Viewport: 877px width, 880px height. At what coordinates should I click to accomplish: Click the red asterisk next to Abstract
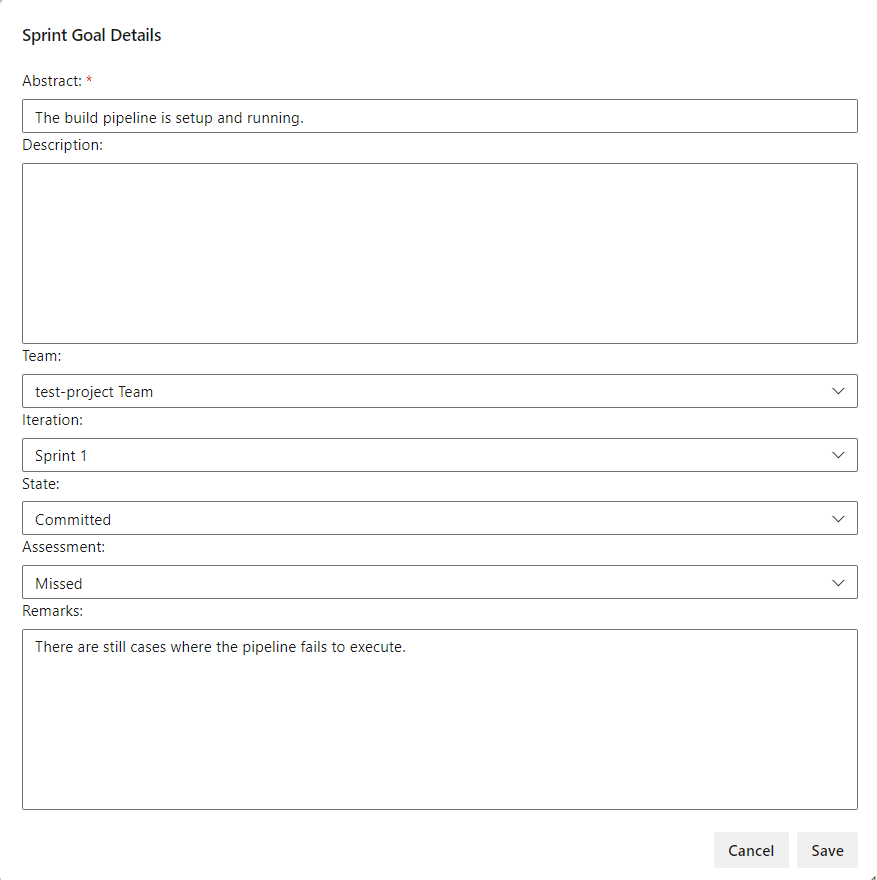click(89, 81)
